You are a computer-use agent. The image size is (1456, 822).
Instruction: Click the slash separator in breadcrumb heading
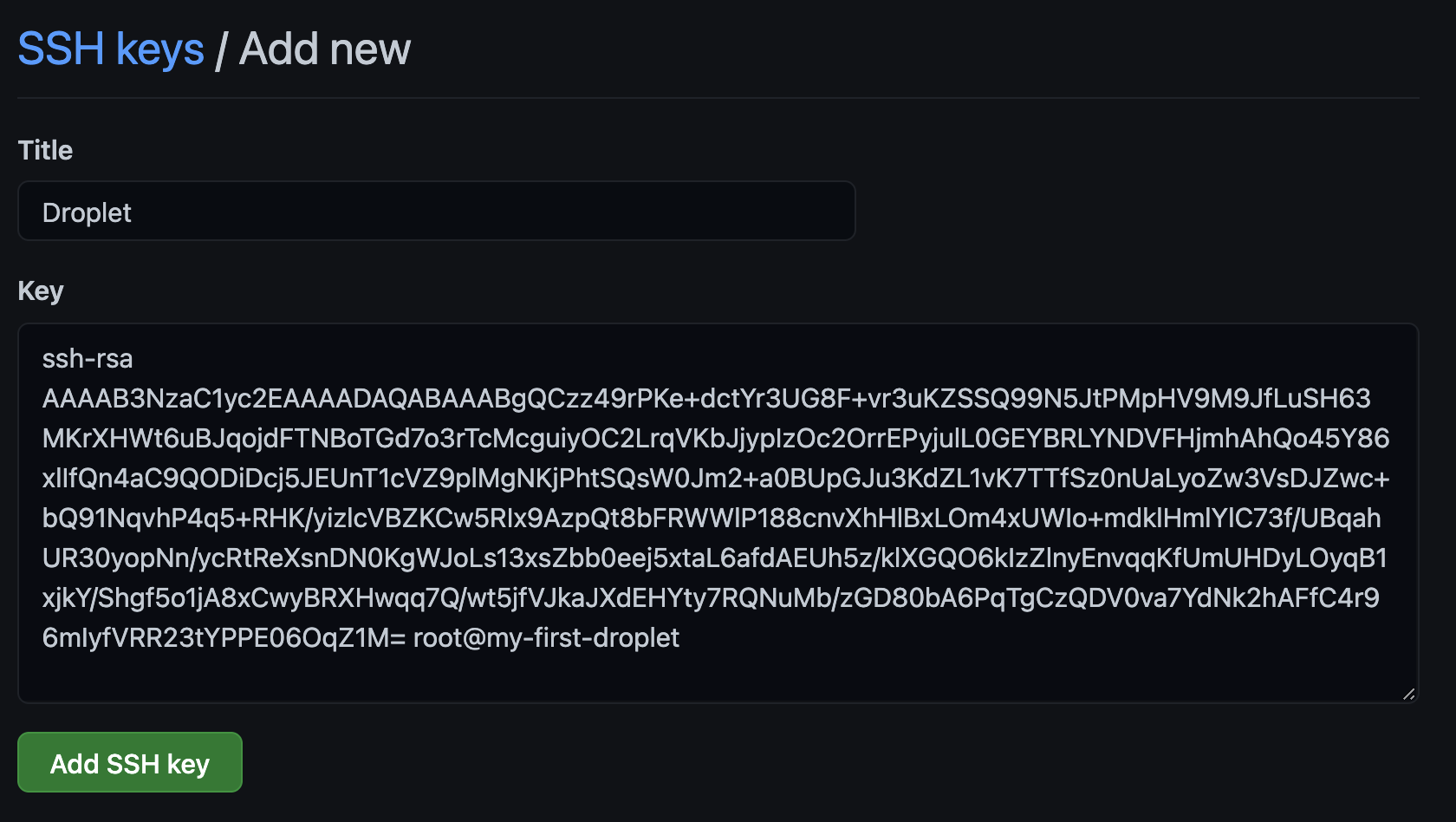[221, 51]
